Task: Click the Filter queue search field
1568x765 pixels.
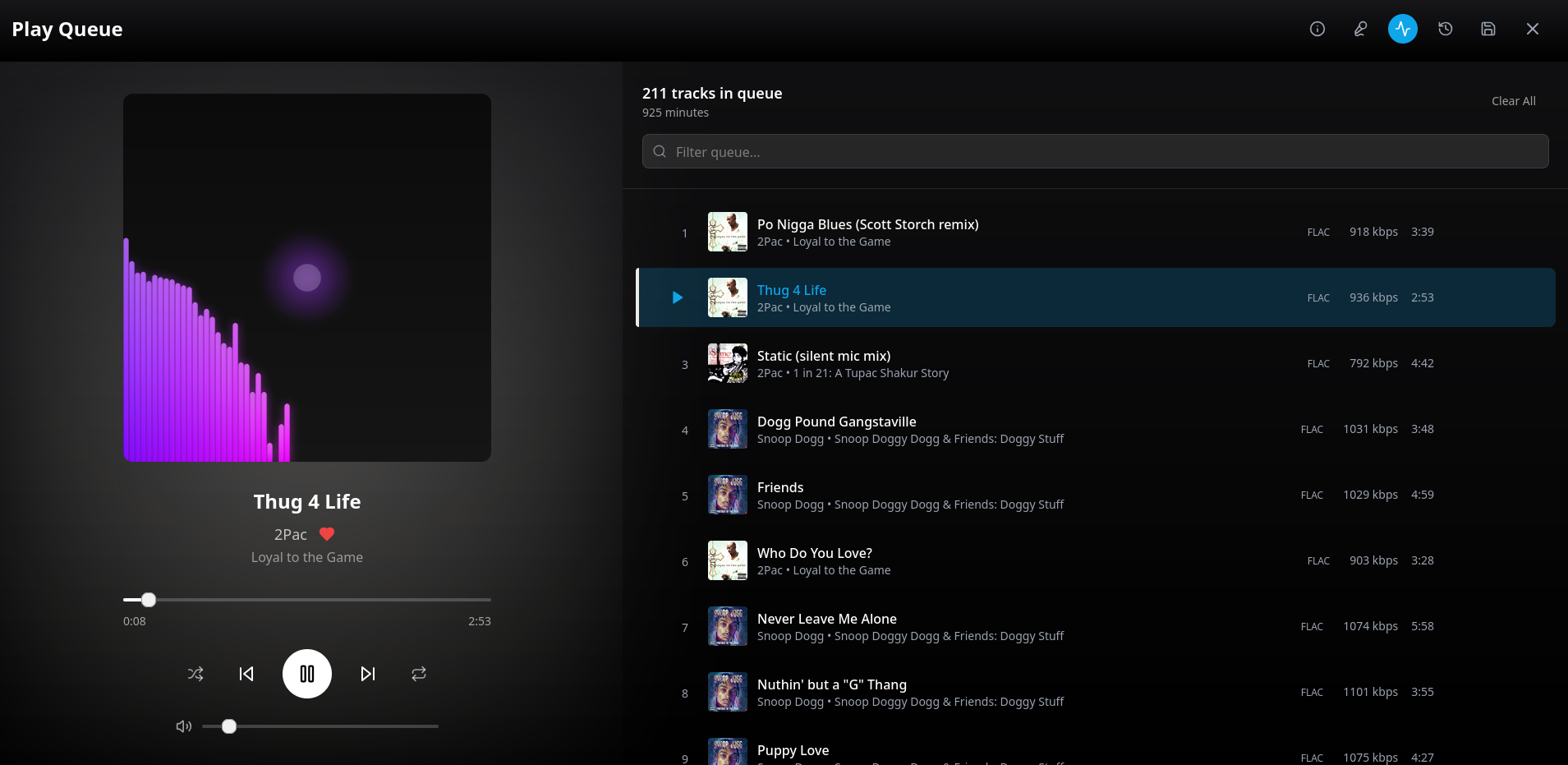Action: 1096,151
